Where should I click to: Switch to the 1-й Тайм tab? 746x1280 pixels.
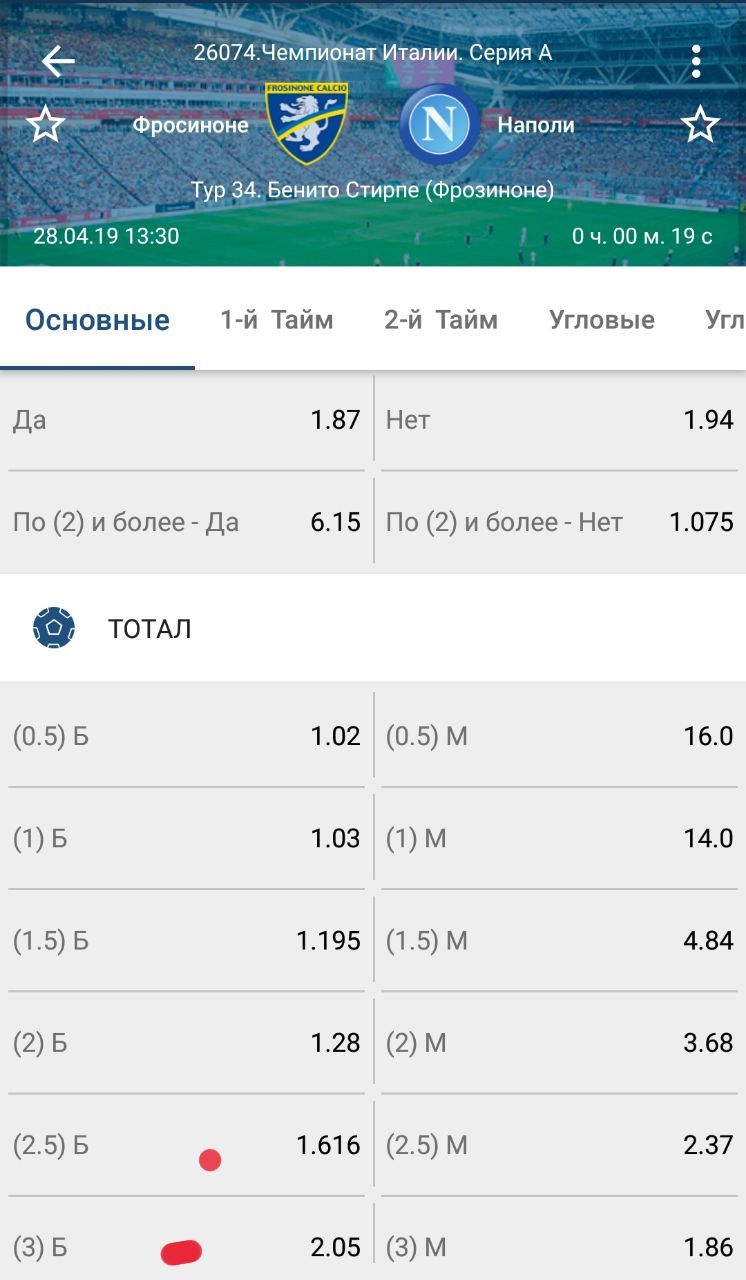(x=277, y=320)
